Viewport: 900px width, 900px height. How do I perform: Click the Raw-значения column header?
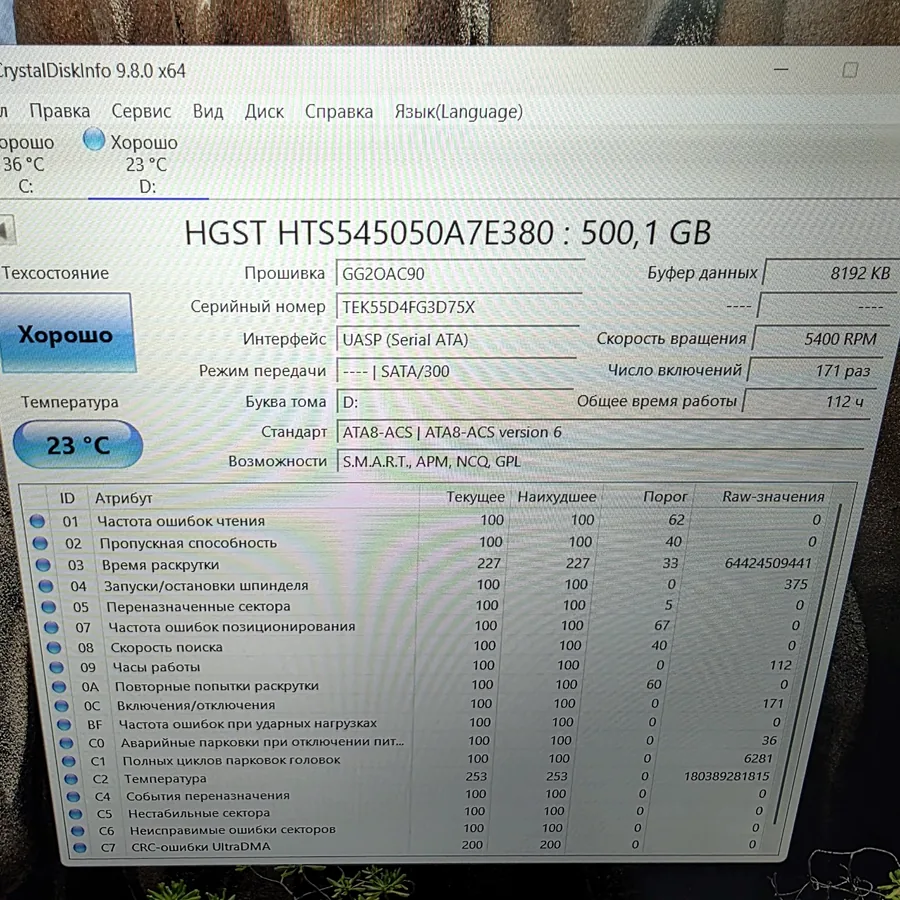point(773,496)
